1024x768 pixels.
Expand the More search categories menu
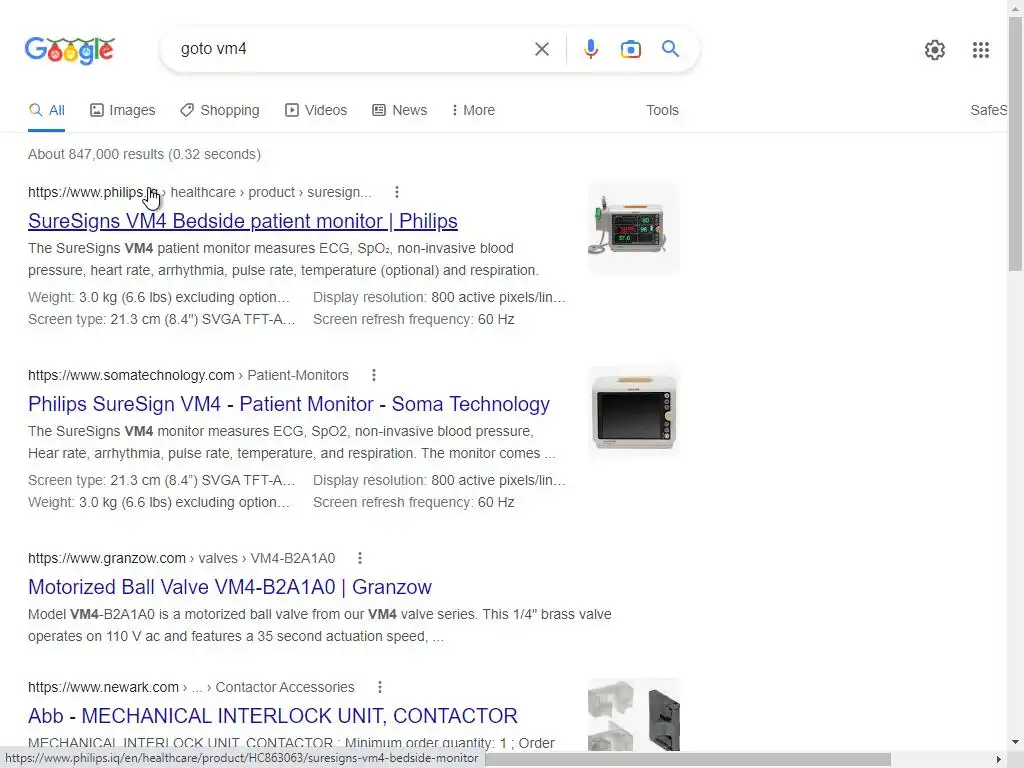coord(473,110)
